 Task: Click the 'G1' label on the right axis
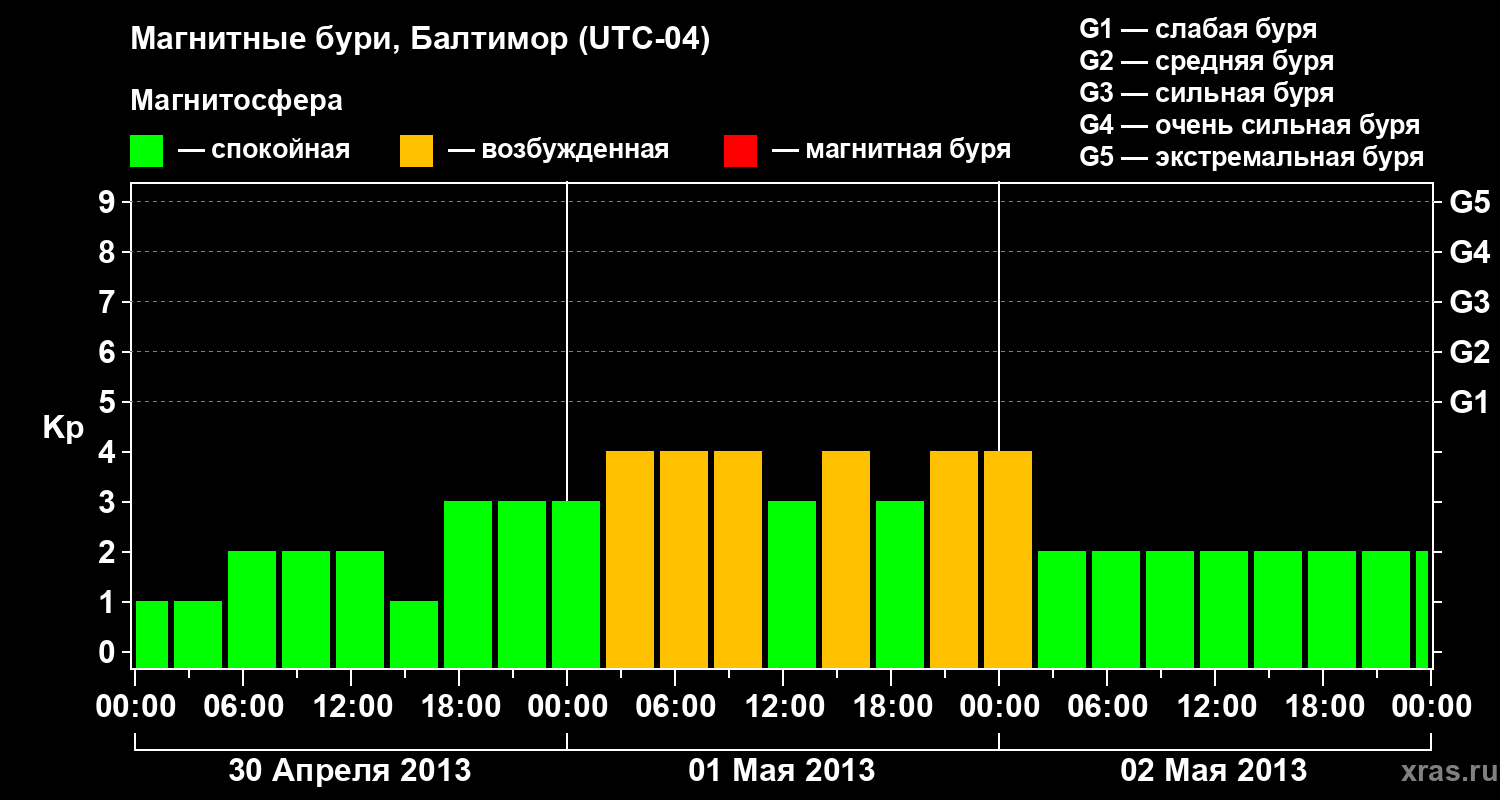click(1469, 402)
